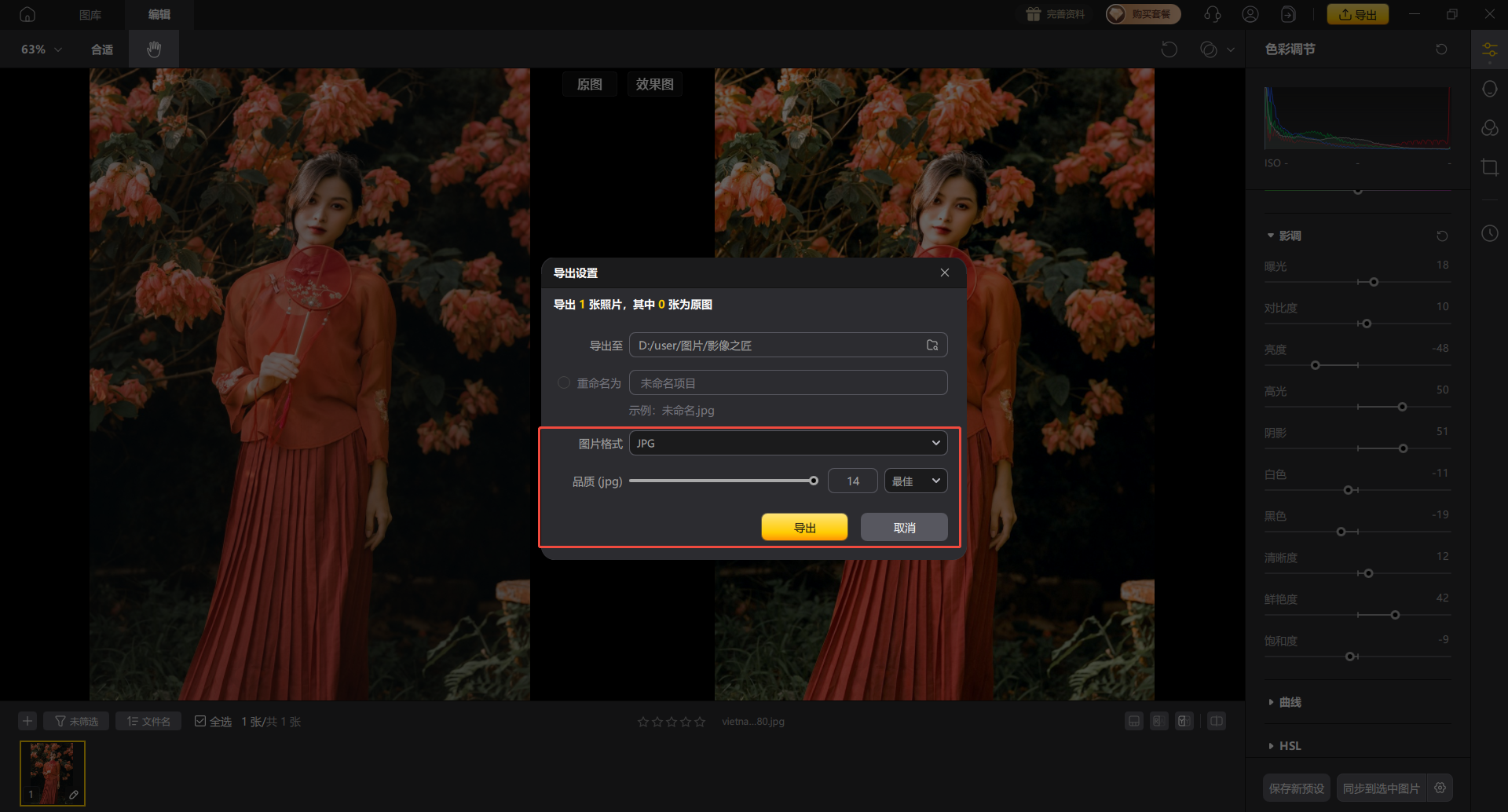Select the 原图 view tab
This screenshot has height=812, width=1508.
point(589,84)
